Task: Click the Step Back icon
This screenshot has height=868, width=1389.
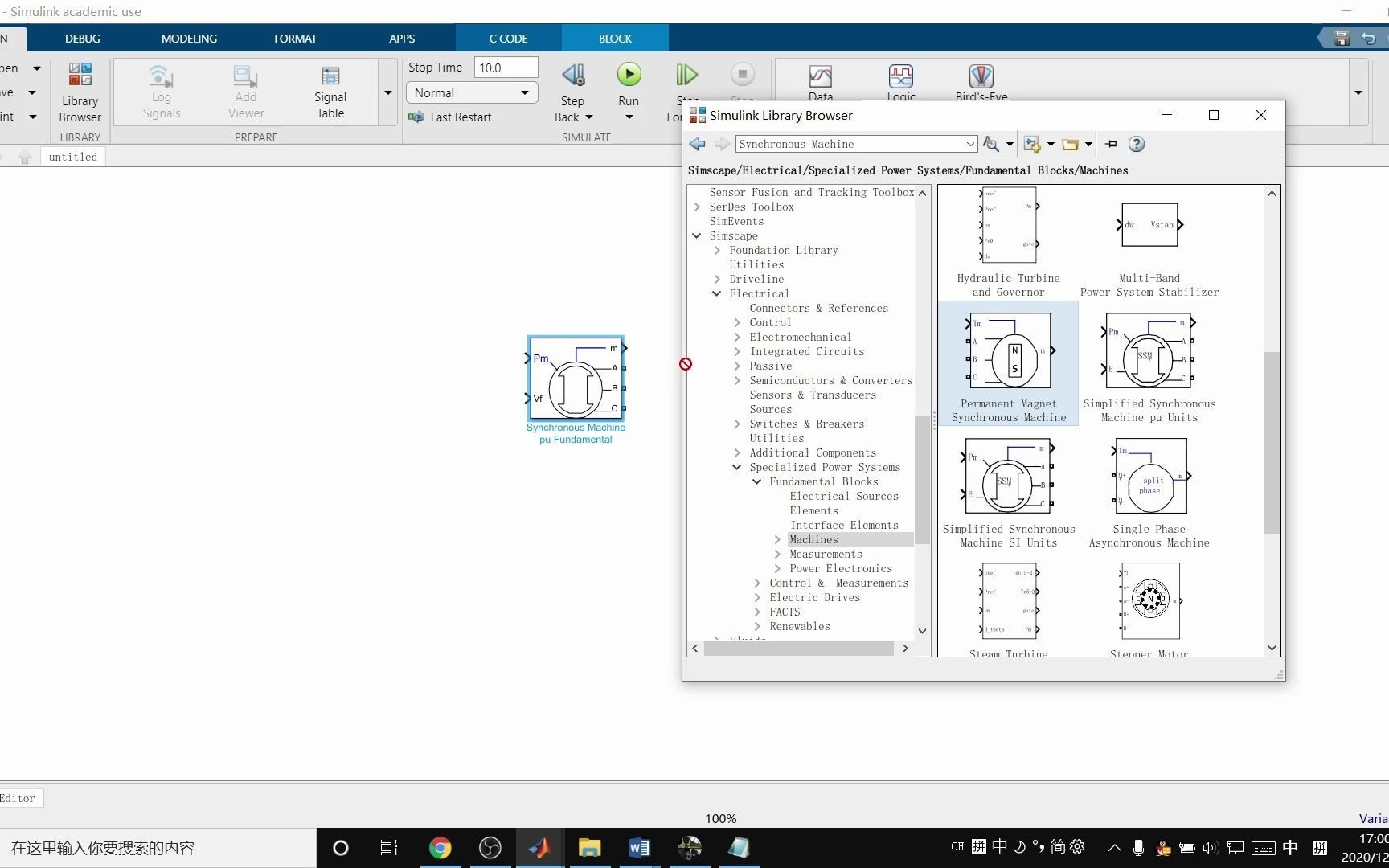Action: tap(573, 75)
